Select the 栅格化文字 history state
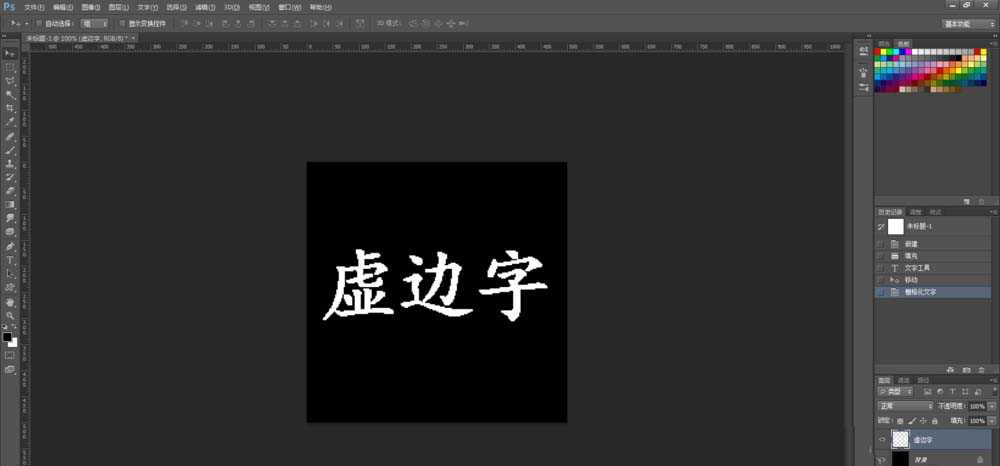Image resolution: width=1000 pixels, height=466 pixels. (920, 292)
